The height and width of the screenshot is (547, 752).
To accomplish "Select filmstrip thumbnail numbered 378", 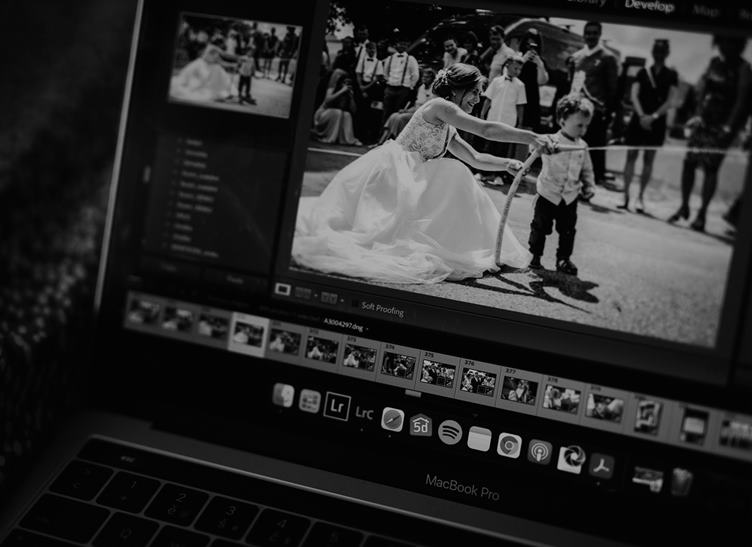I will pos(562,398).
